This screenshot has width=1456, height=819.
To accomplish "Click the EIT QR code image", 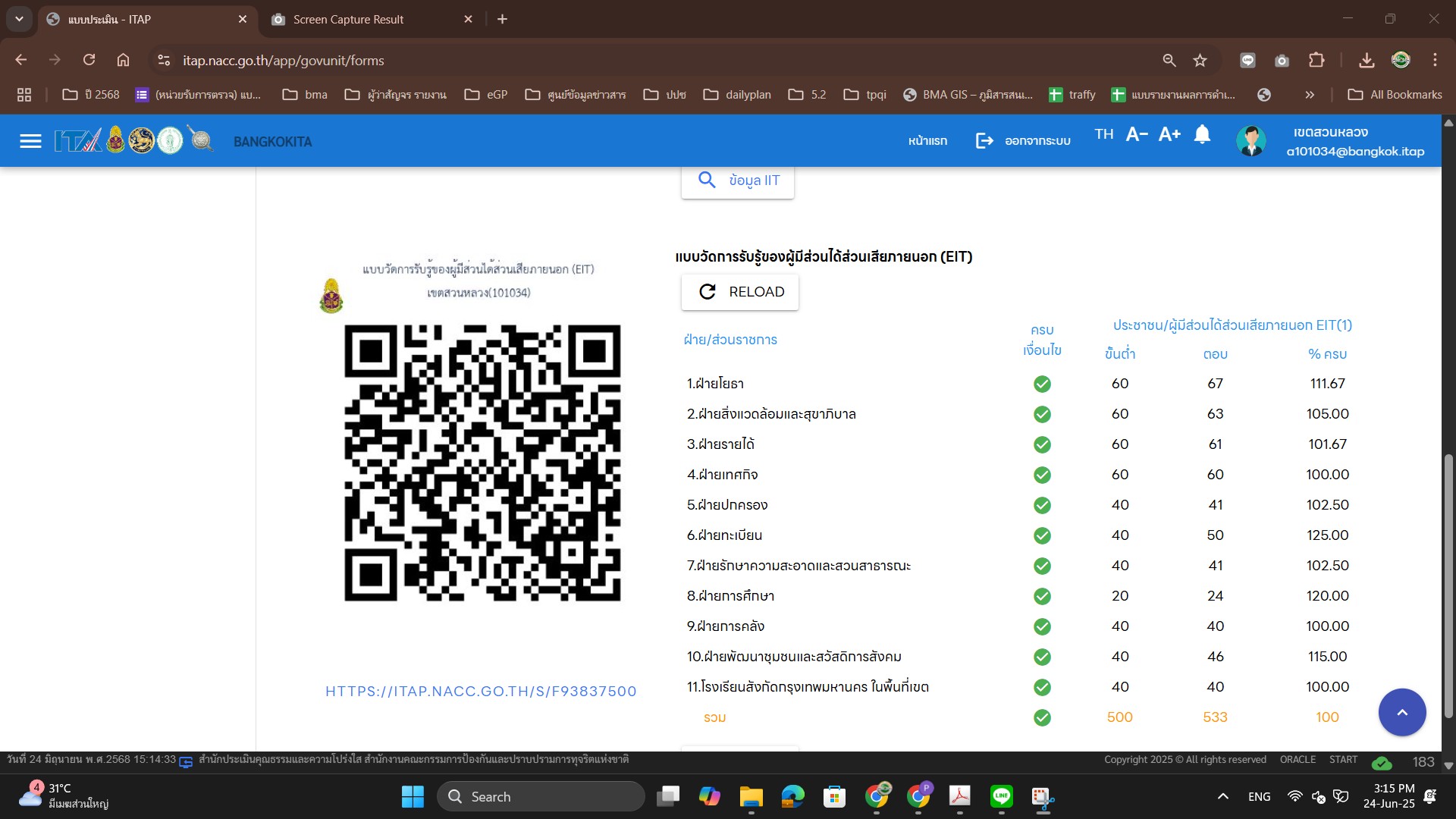I will point(482,463).
